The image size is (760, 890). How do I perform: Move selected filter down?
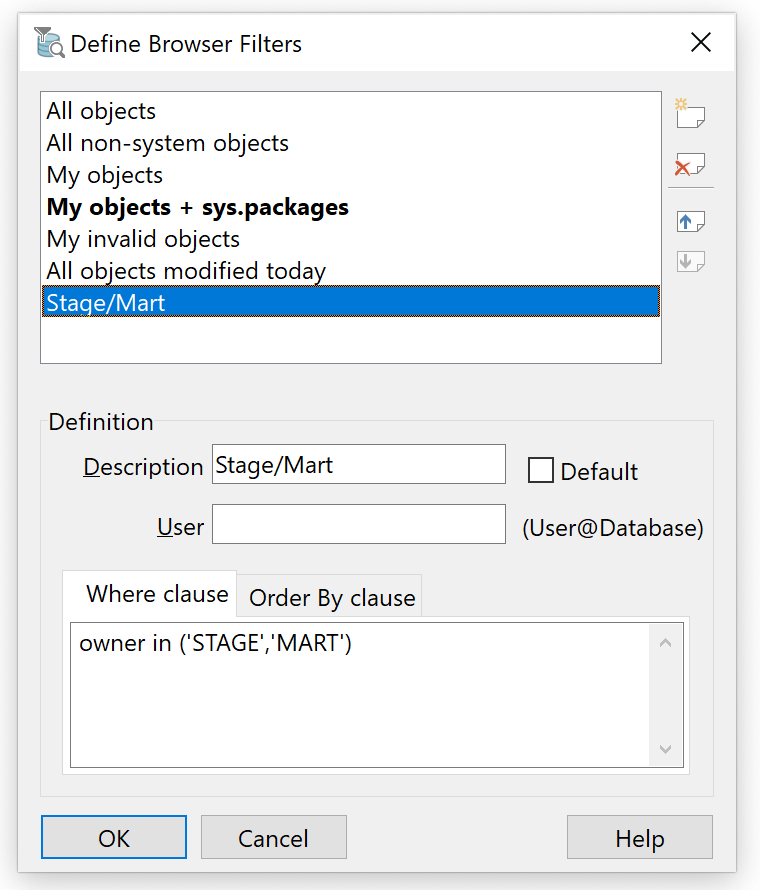[x=691, y=262]
